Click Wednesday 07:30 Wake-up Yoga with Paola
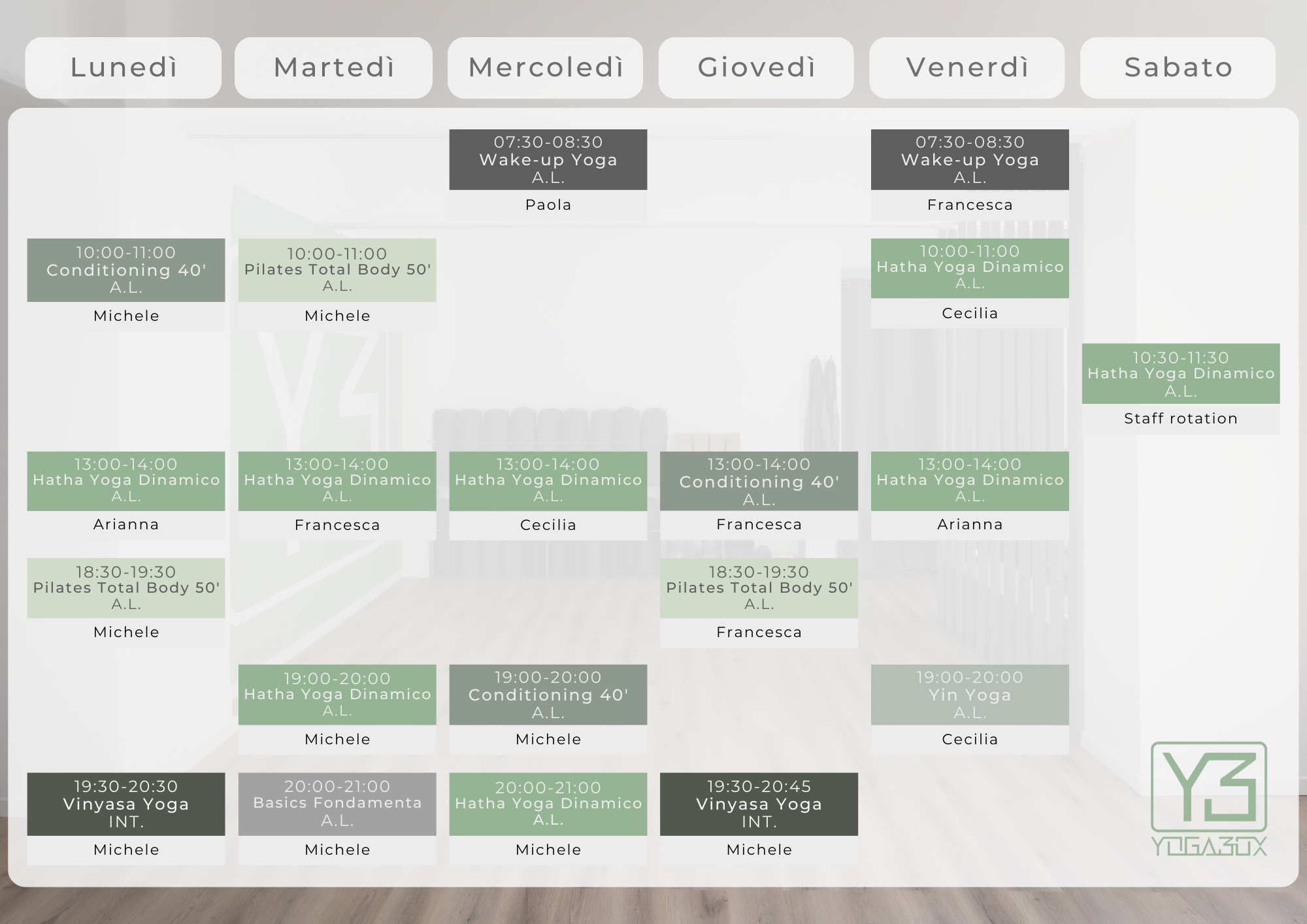Screen dimensions: 1307x924 (548, 160)
